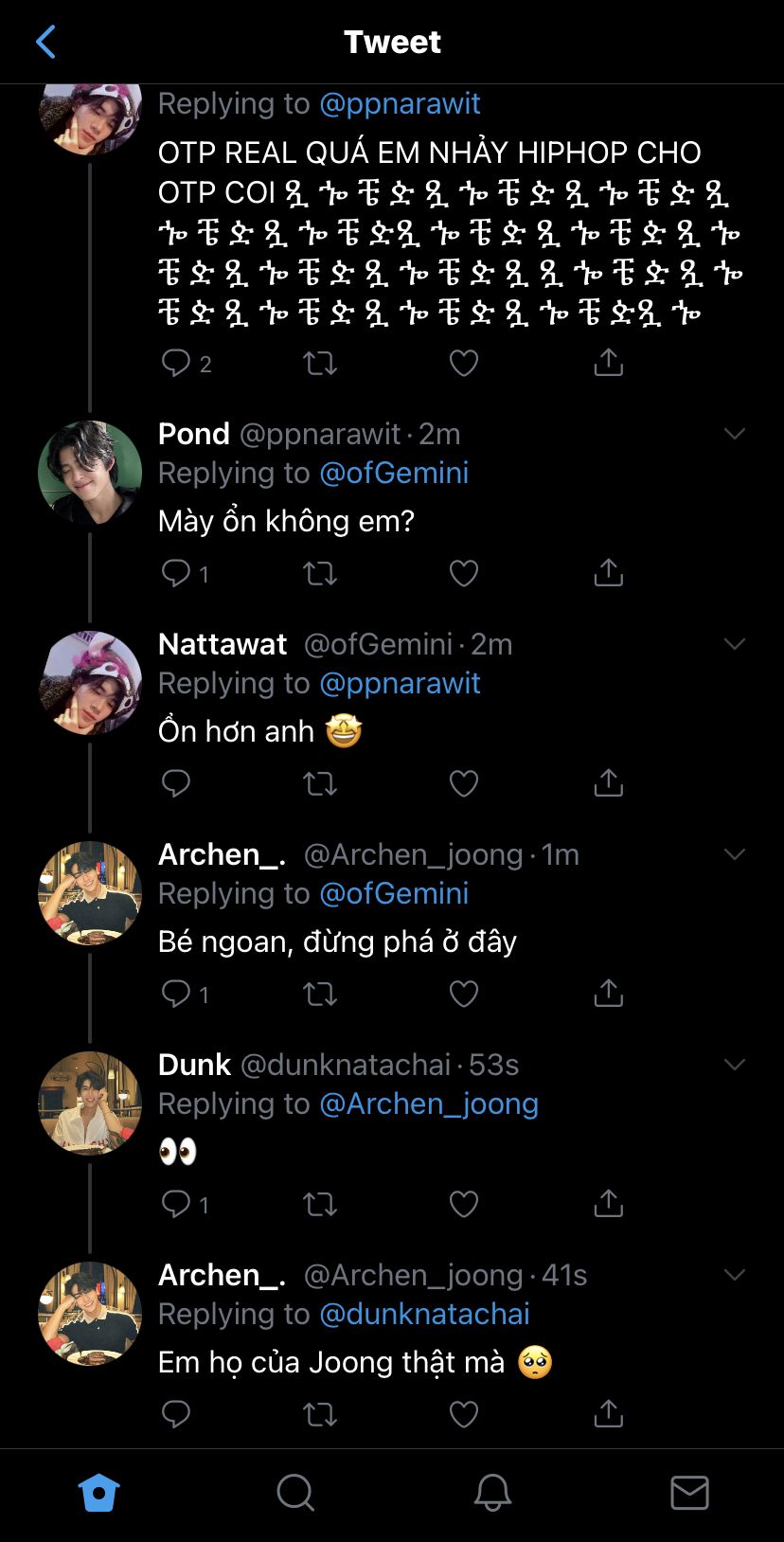Retweet Dunk's eyes emoji reply
784x1542 pixels.
point(319,1204)
